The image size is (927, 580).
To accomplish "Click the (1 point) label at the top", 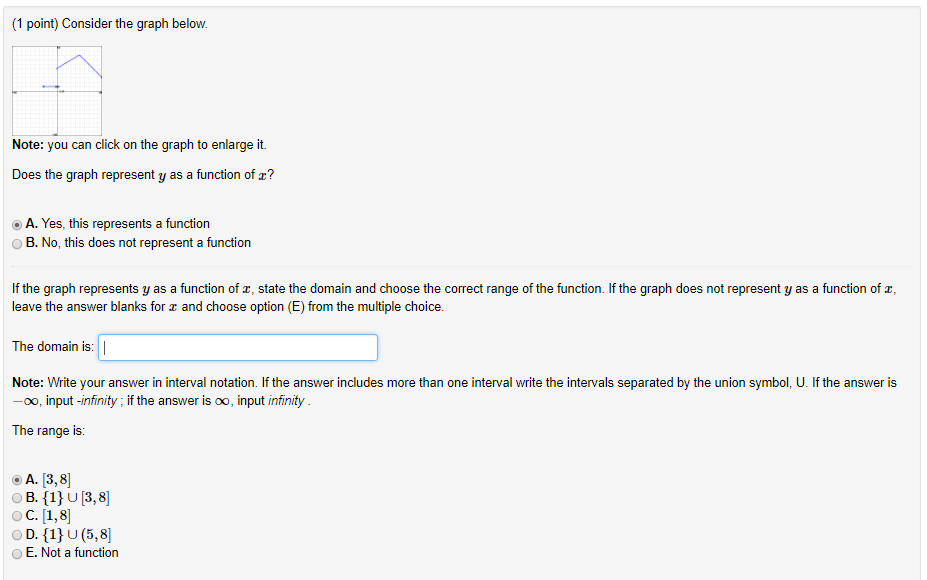I will [x=36, y=23].
